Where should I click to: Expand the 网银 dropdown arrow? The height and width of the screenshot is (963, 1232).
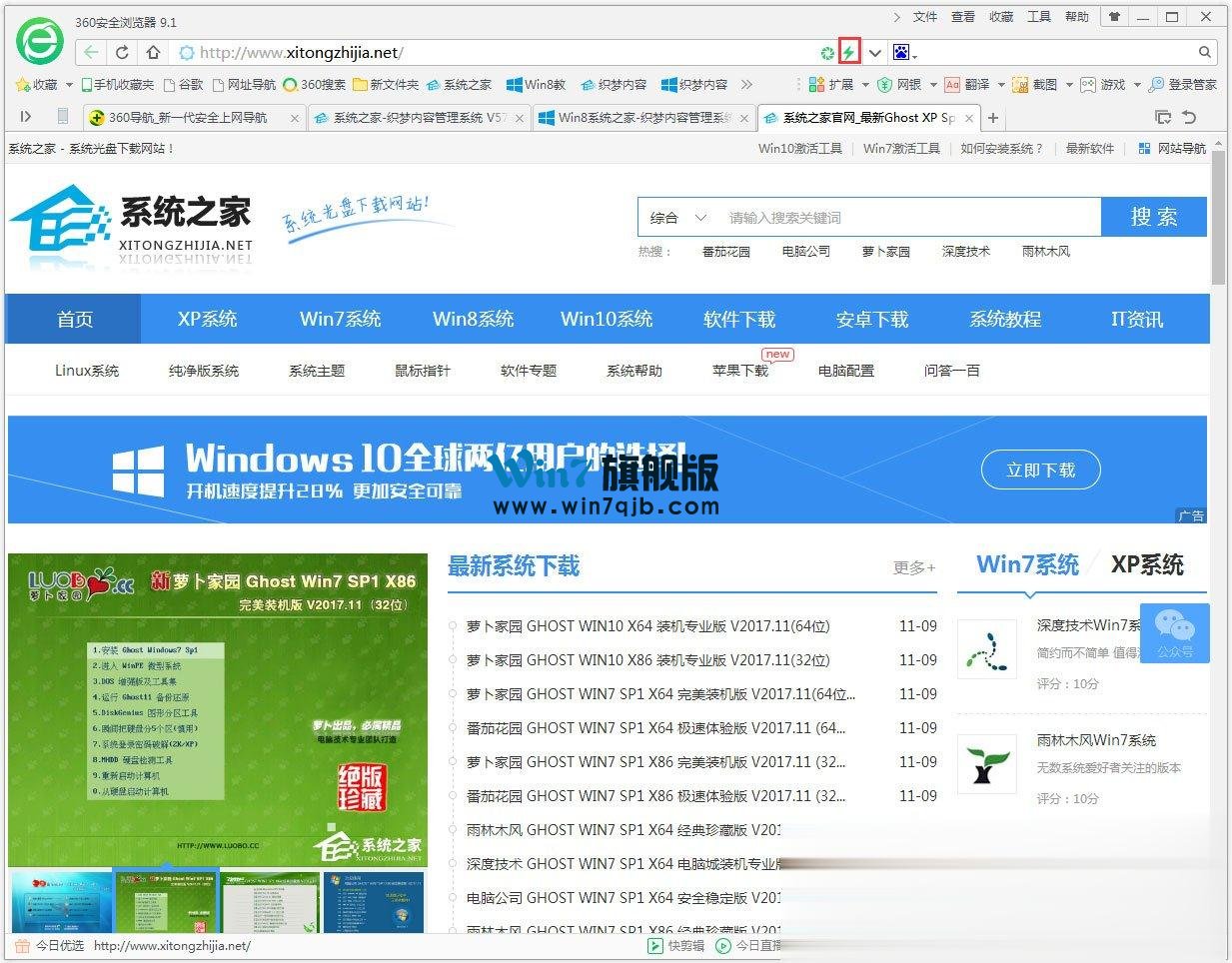(x=933, y=85)
